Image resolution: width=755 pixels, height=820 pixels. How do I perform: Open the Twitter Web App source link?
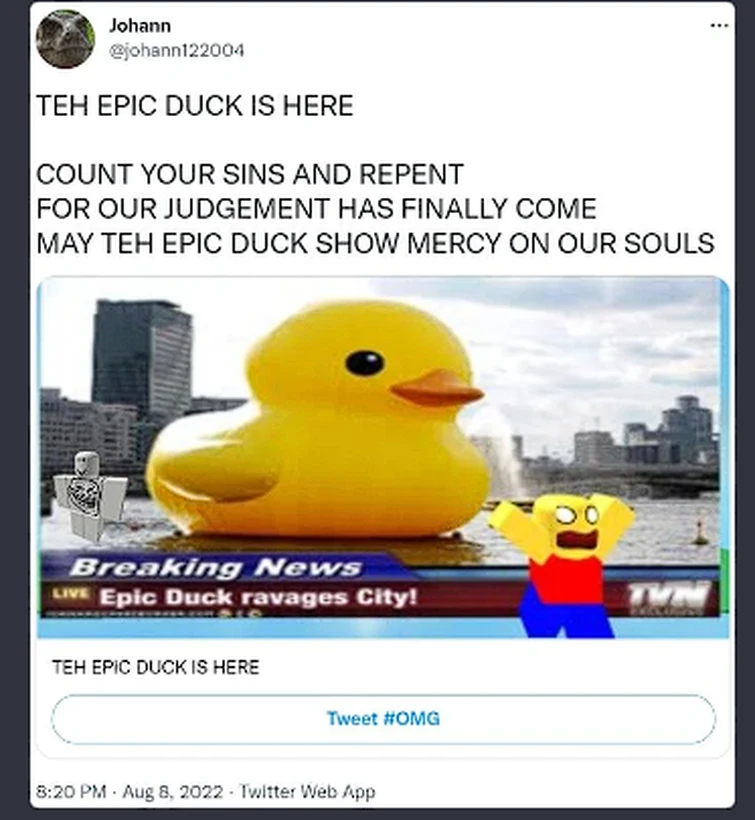(307, 791)
